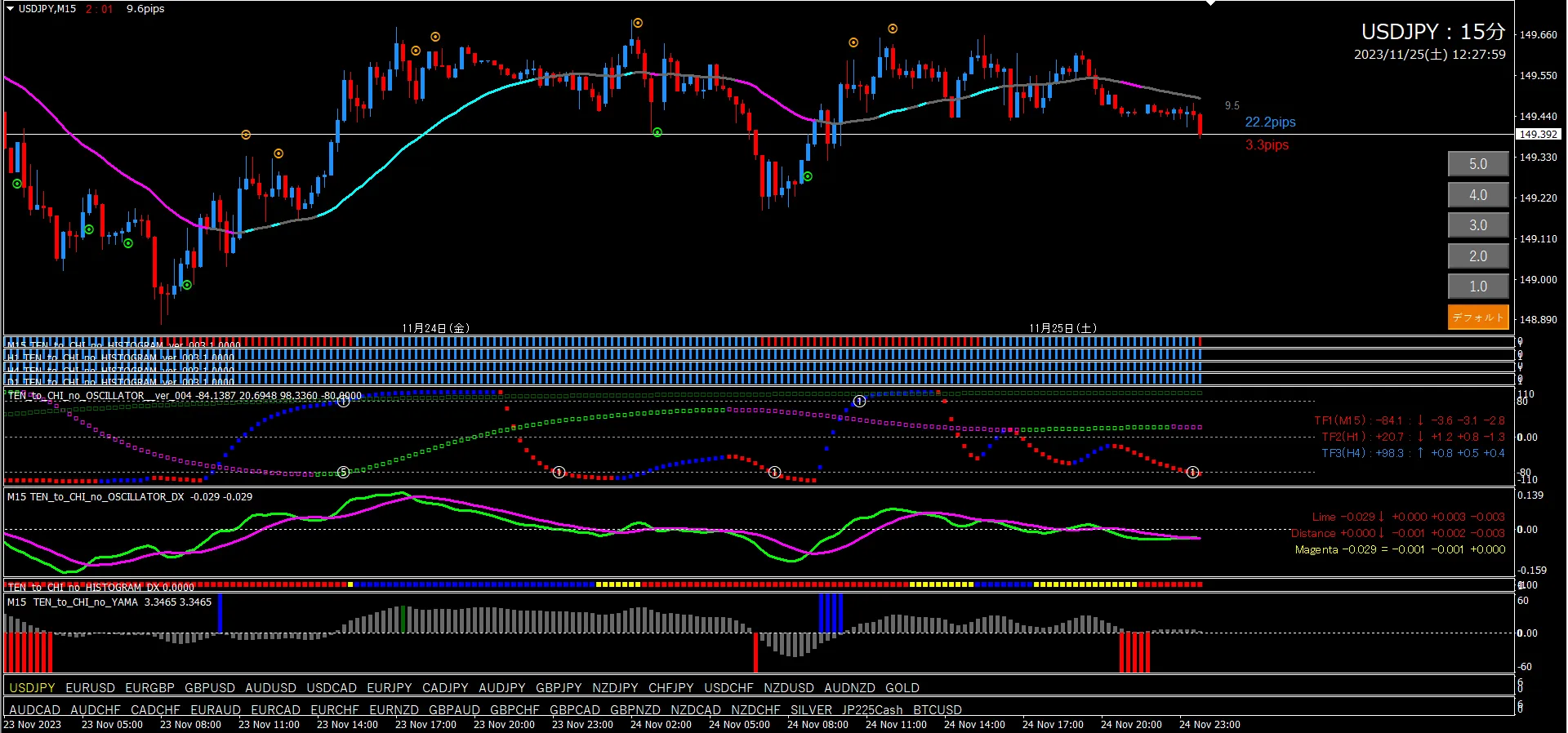Open the AUDCHF symbol

point(95,710)
